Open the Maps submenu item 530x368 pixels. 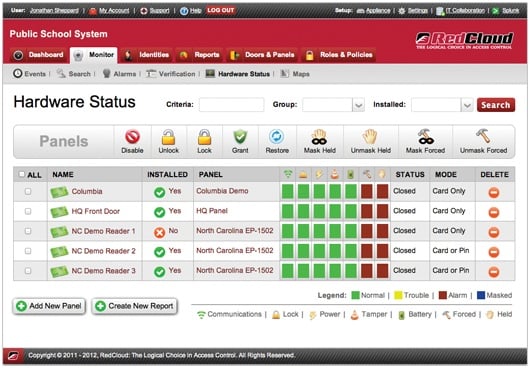tap(295, 74)
